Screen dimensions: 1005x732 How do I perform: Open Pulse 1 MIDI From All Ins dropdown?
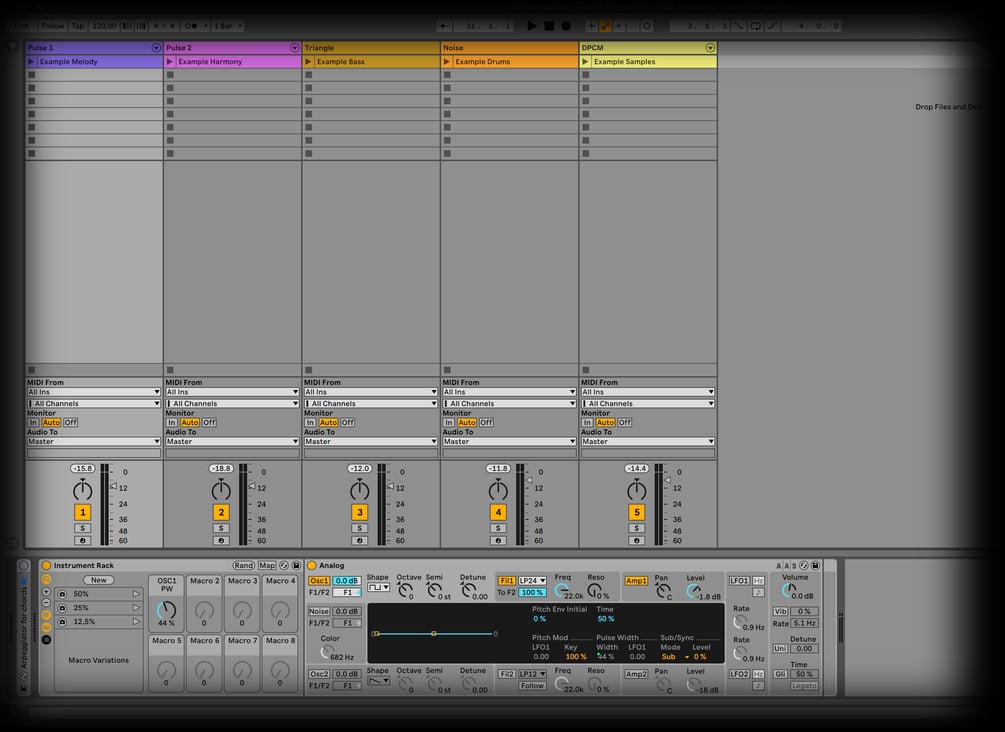click(x=94, y=392)
